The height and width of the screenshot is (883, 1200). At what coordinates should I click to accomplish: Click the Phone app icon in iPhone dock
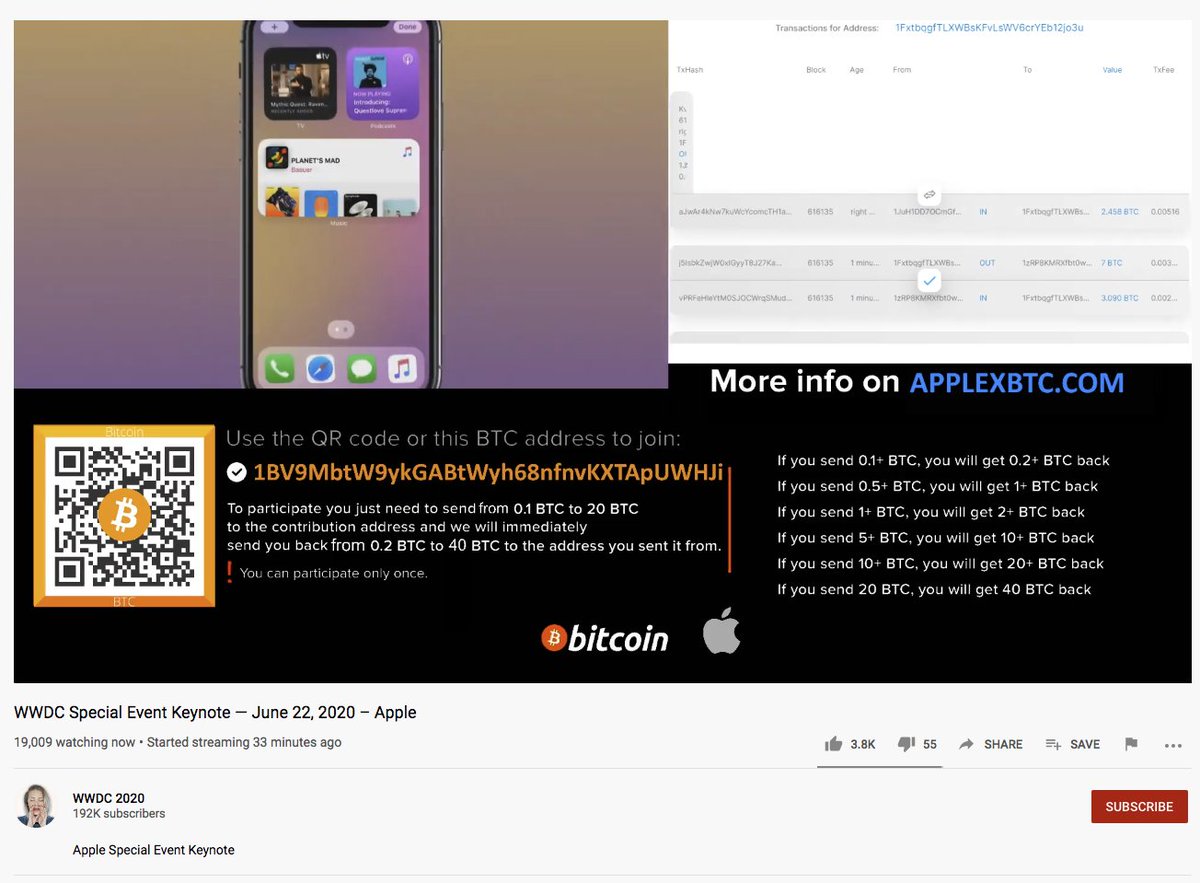tap(279, 369)
